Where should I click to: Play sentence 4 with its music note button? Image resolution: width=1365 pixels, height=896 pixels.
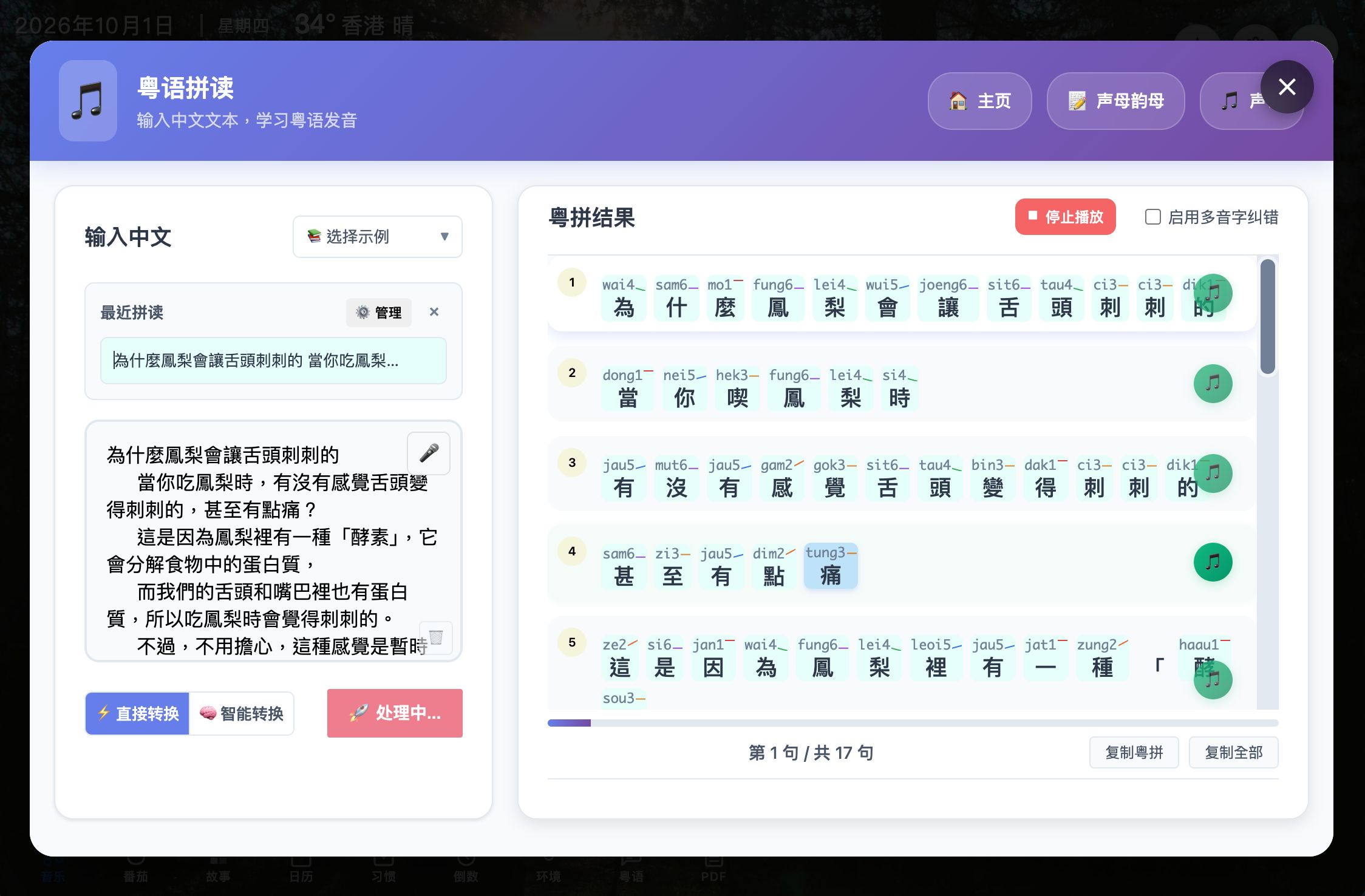pyautogui.click(x=1213, y=562)
